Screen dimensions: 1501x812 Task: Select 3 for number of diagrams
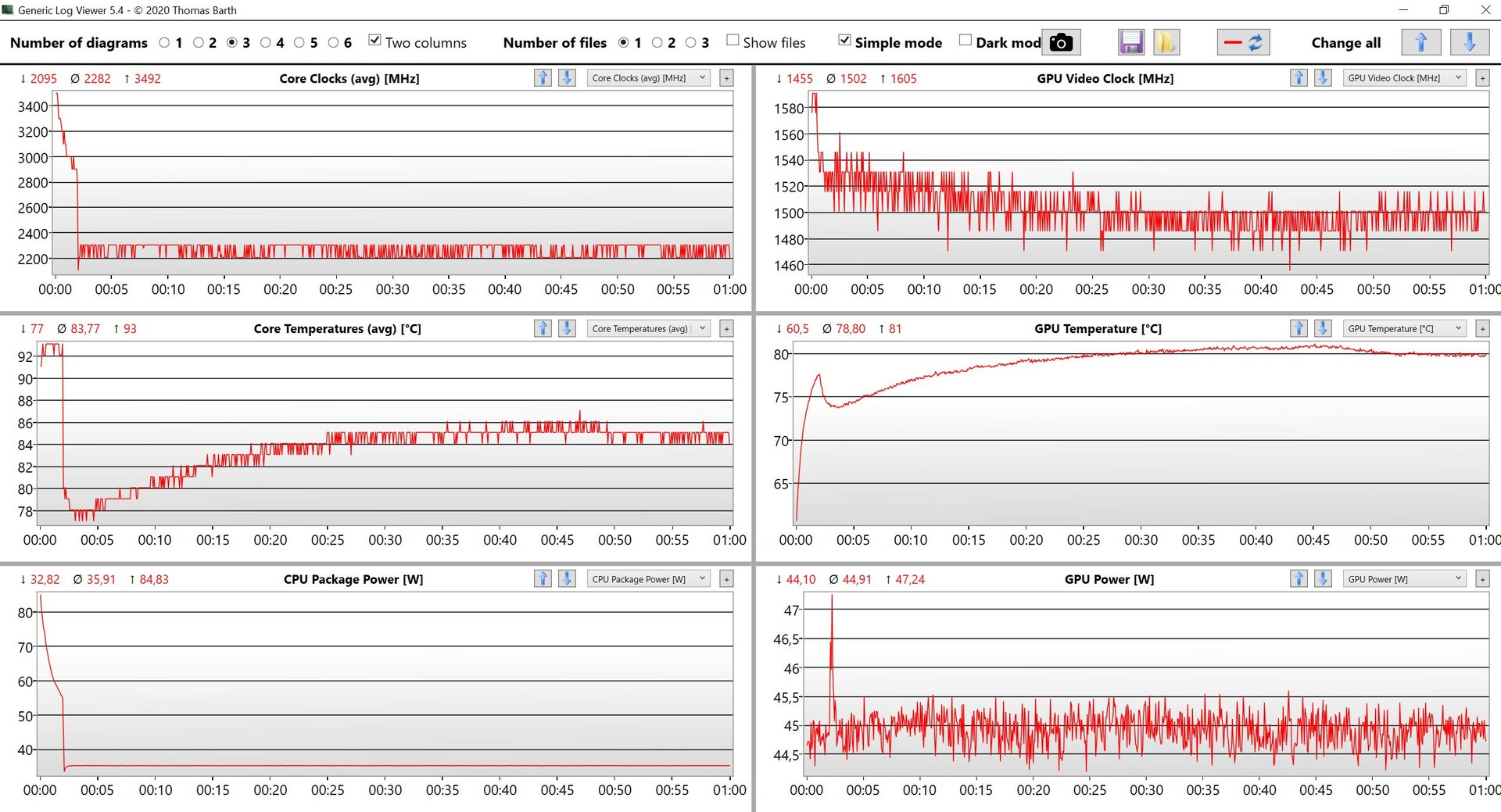coord(232,42)
